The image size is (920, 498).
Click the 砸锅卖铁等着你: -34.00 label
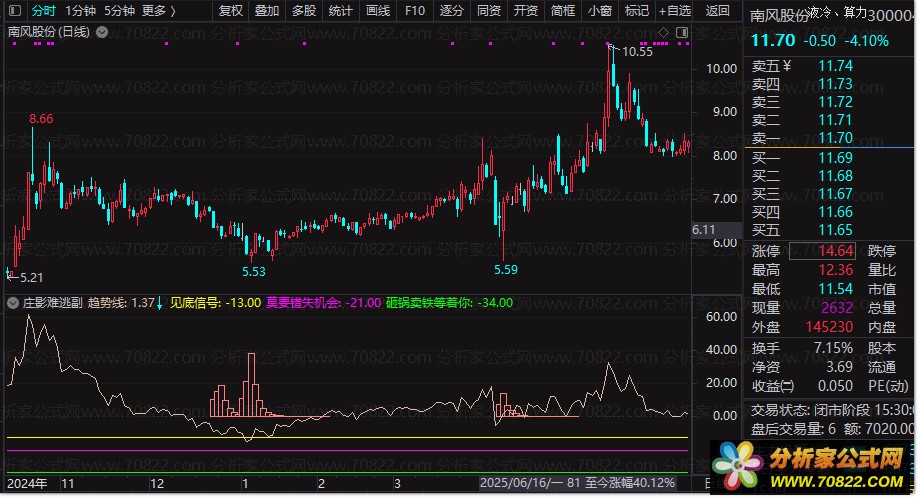click(x=449, y=303)
